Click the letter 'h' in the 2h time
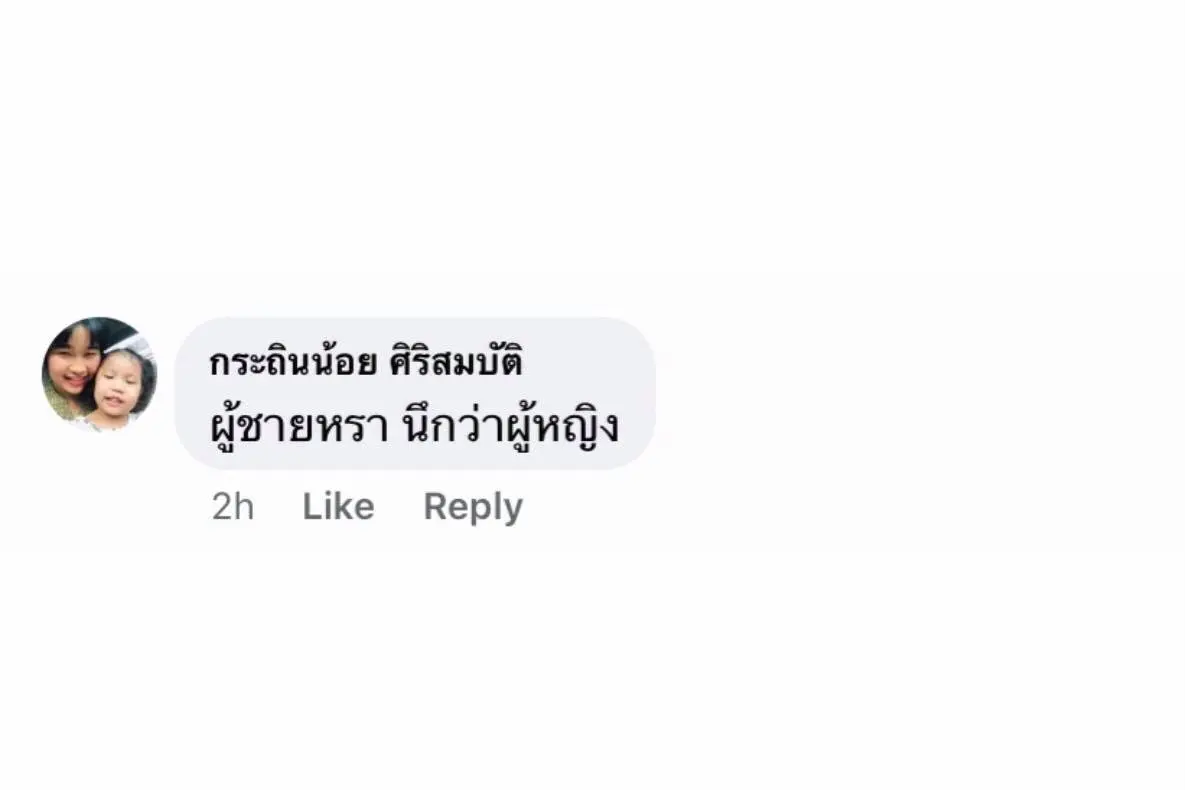 [x=244, y=507]
